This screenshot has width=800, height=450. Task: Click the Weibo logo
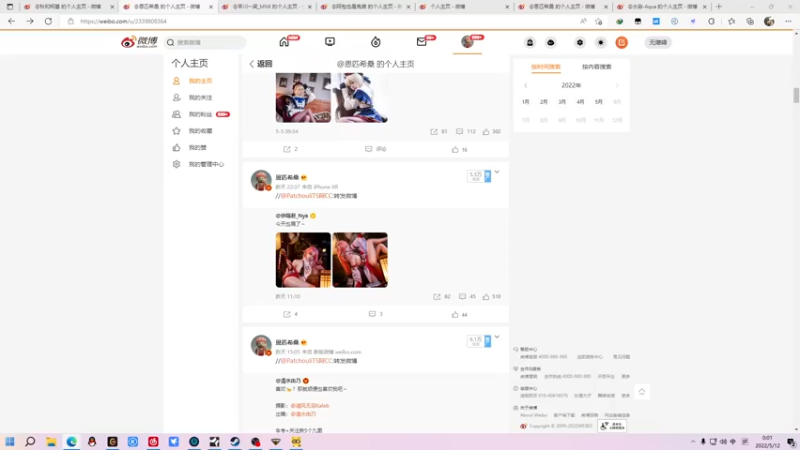(139, 42)
